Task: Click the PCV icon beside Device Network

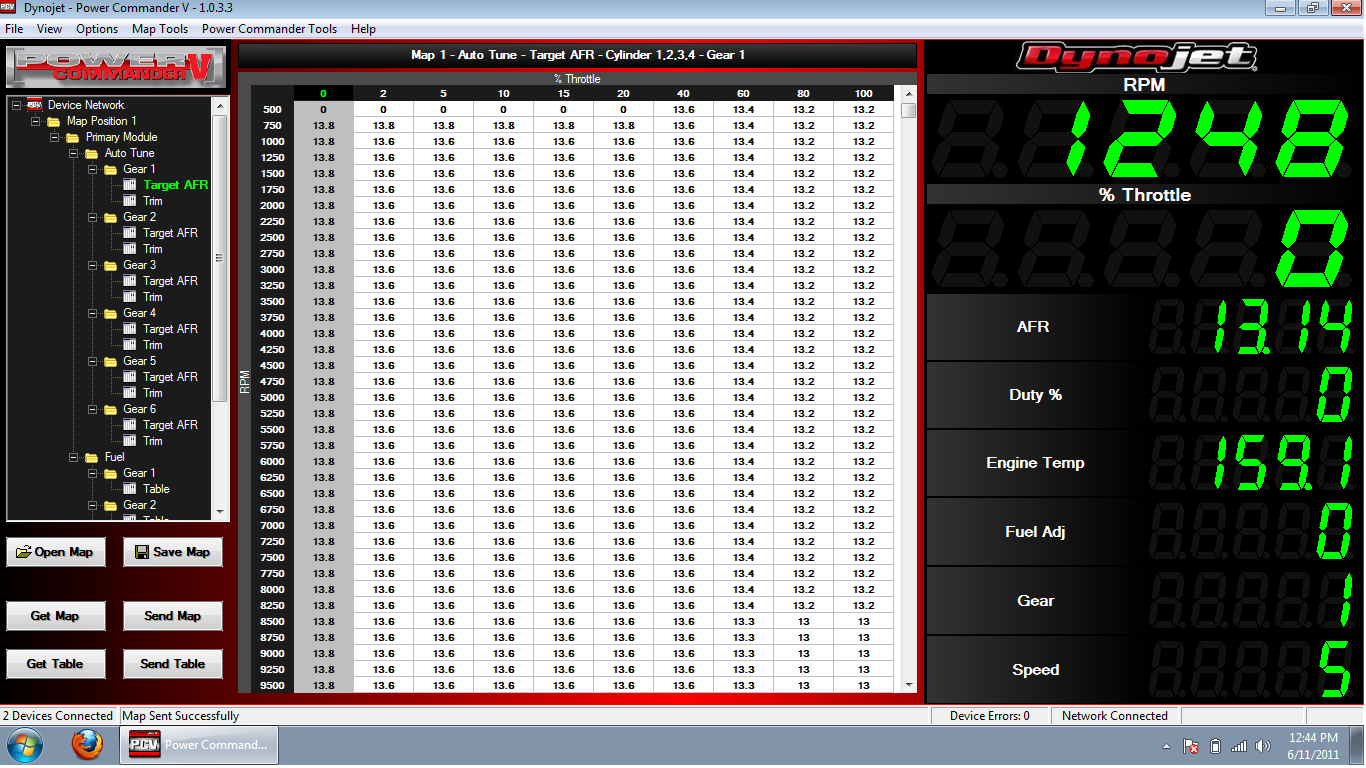Action: tap(34, 105)
